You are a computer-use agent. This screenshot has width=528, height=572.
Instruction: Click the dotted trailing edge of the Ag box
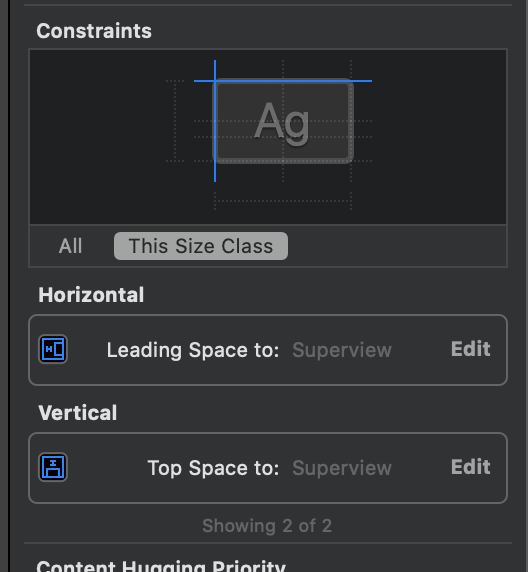click(351, 121)
